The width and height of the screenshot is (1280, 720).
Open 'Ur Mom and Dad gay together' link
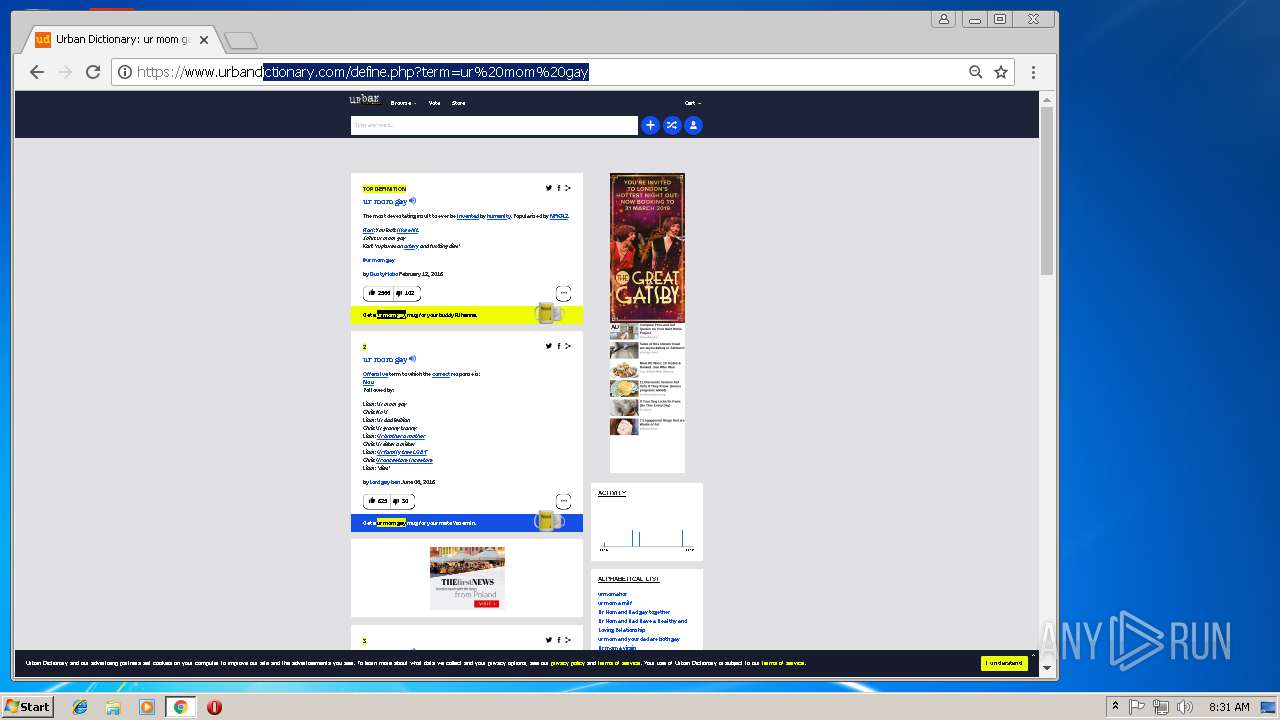[x=634, y=612]
